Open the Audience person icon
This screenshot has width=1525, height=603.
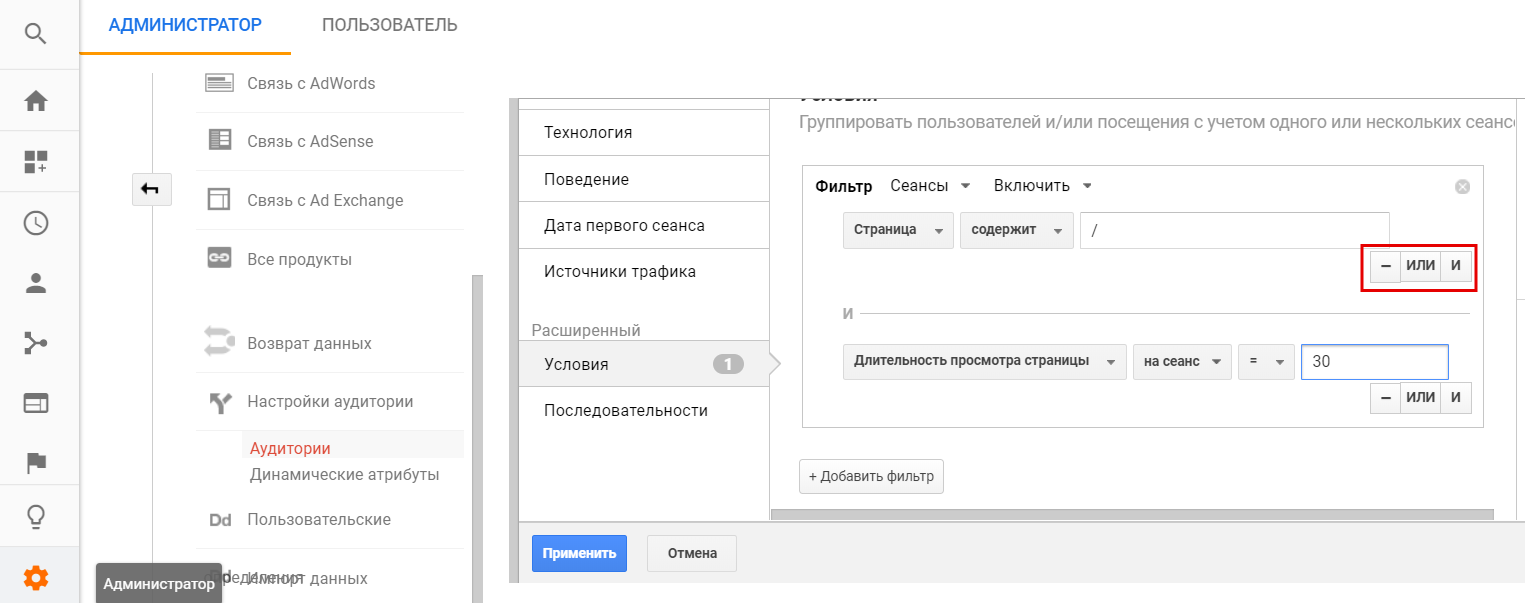[36, 283]
